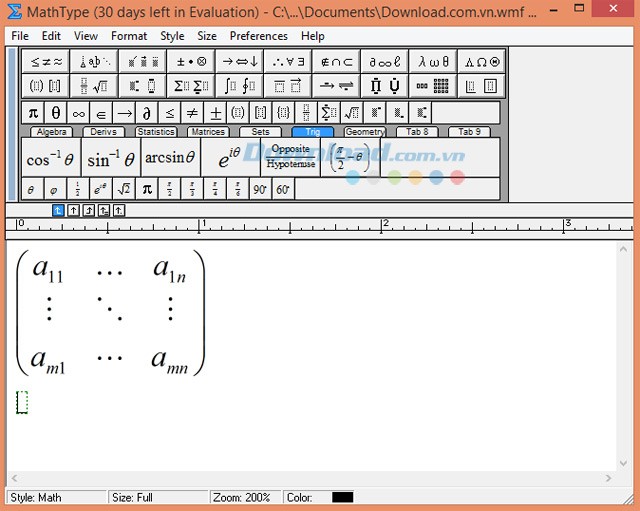Insert the cos inverse theta expression
The width and height of the screenshot is (640, 511).
click(x=51, y=158)
